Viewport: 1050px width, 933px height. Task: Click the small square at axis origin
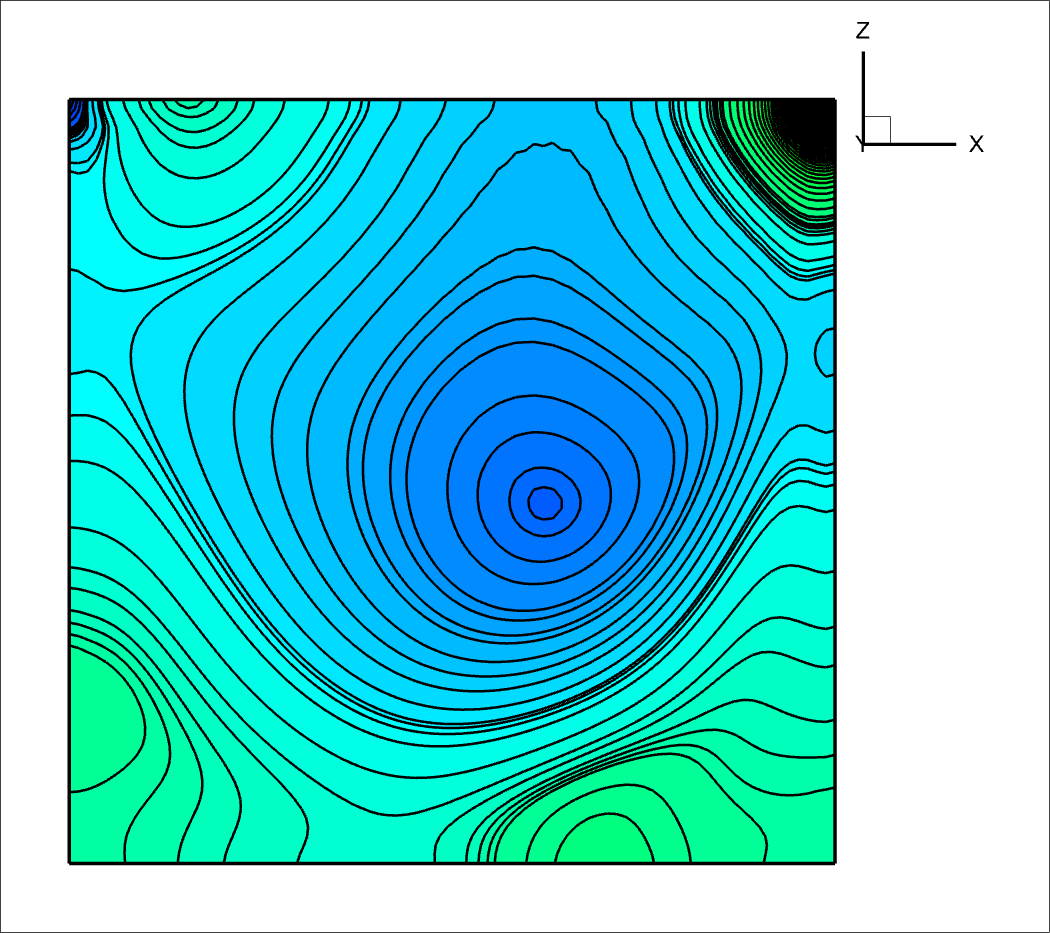pyautogui.click(x=877, y=130)
